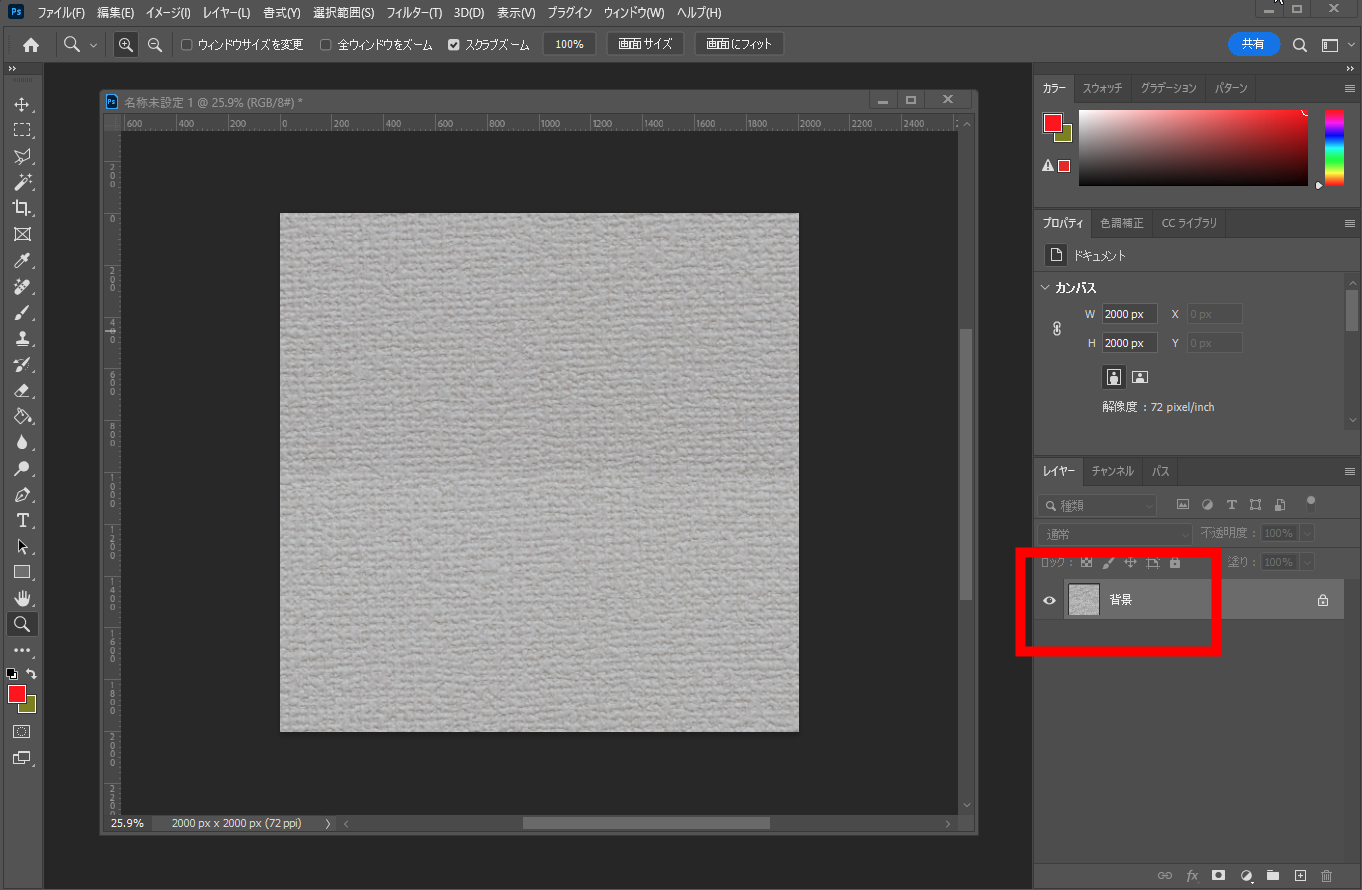Select the Crop tool
This screenshot has width=1362, height=890.
(21, 208)
